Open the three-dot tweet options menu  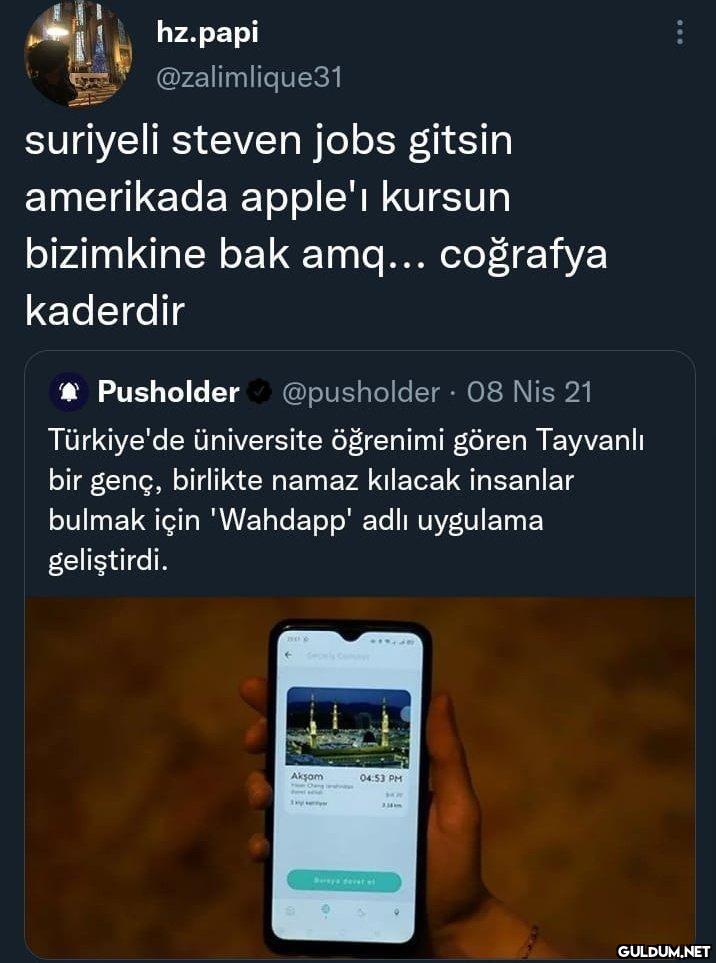679,32
